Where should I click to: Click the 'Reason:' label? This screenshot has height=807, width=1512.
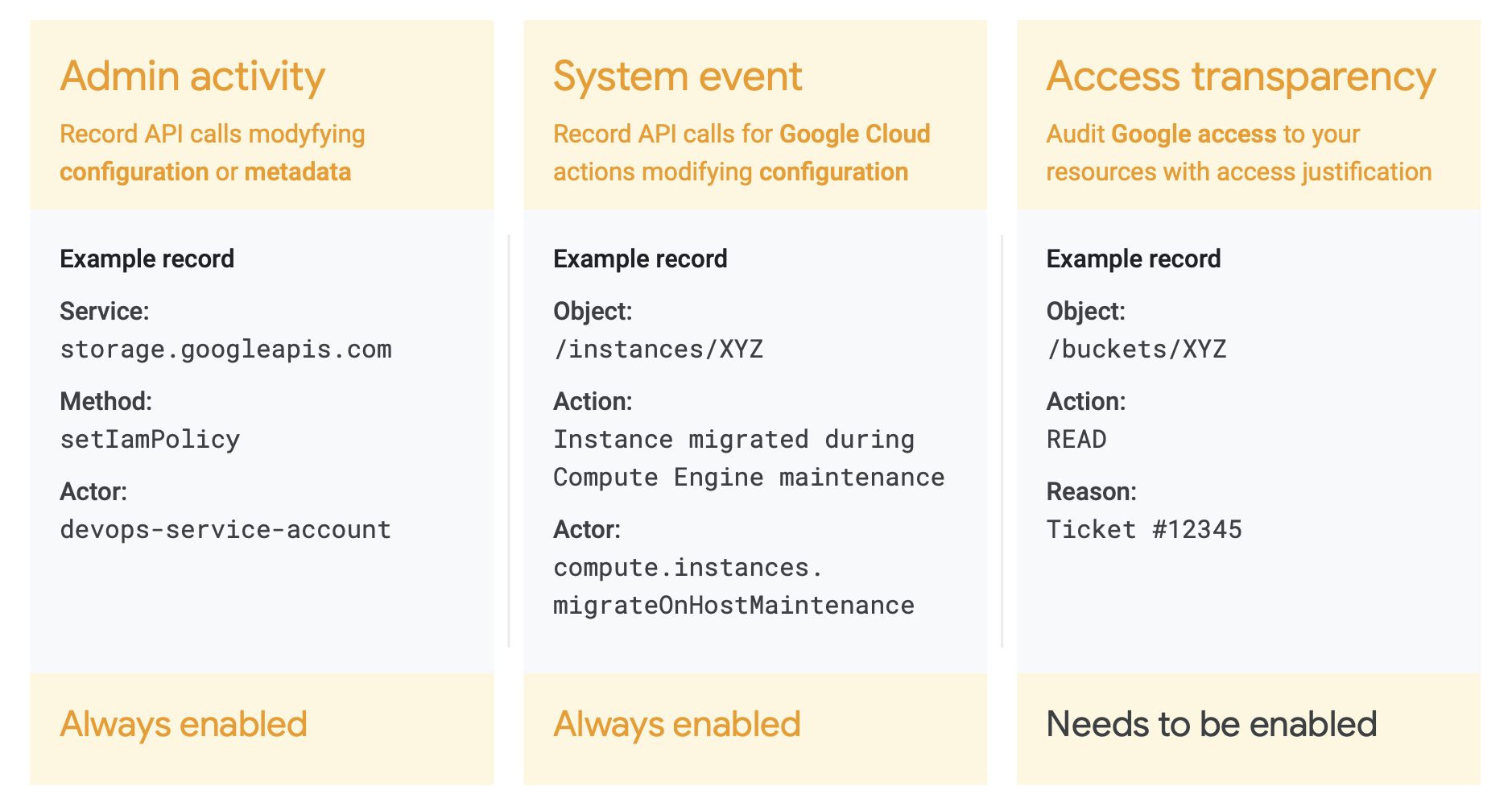(x=1092, y=491)
